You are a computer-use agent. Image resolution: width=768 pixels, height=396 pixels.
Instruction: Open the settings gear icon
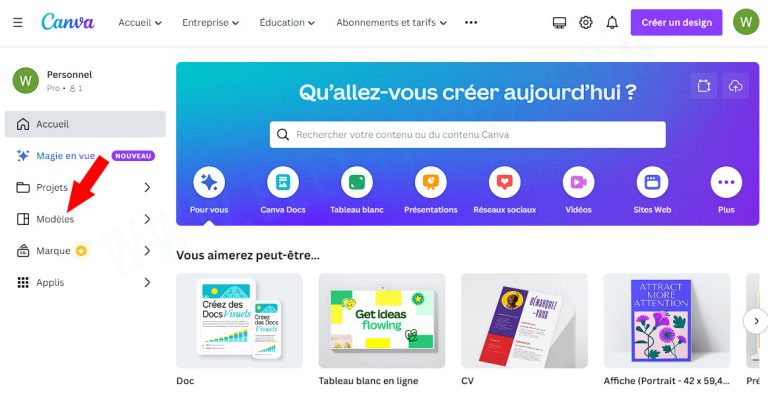click(586, 23)
